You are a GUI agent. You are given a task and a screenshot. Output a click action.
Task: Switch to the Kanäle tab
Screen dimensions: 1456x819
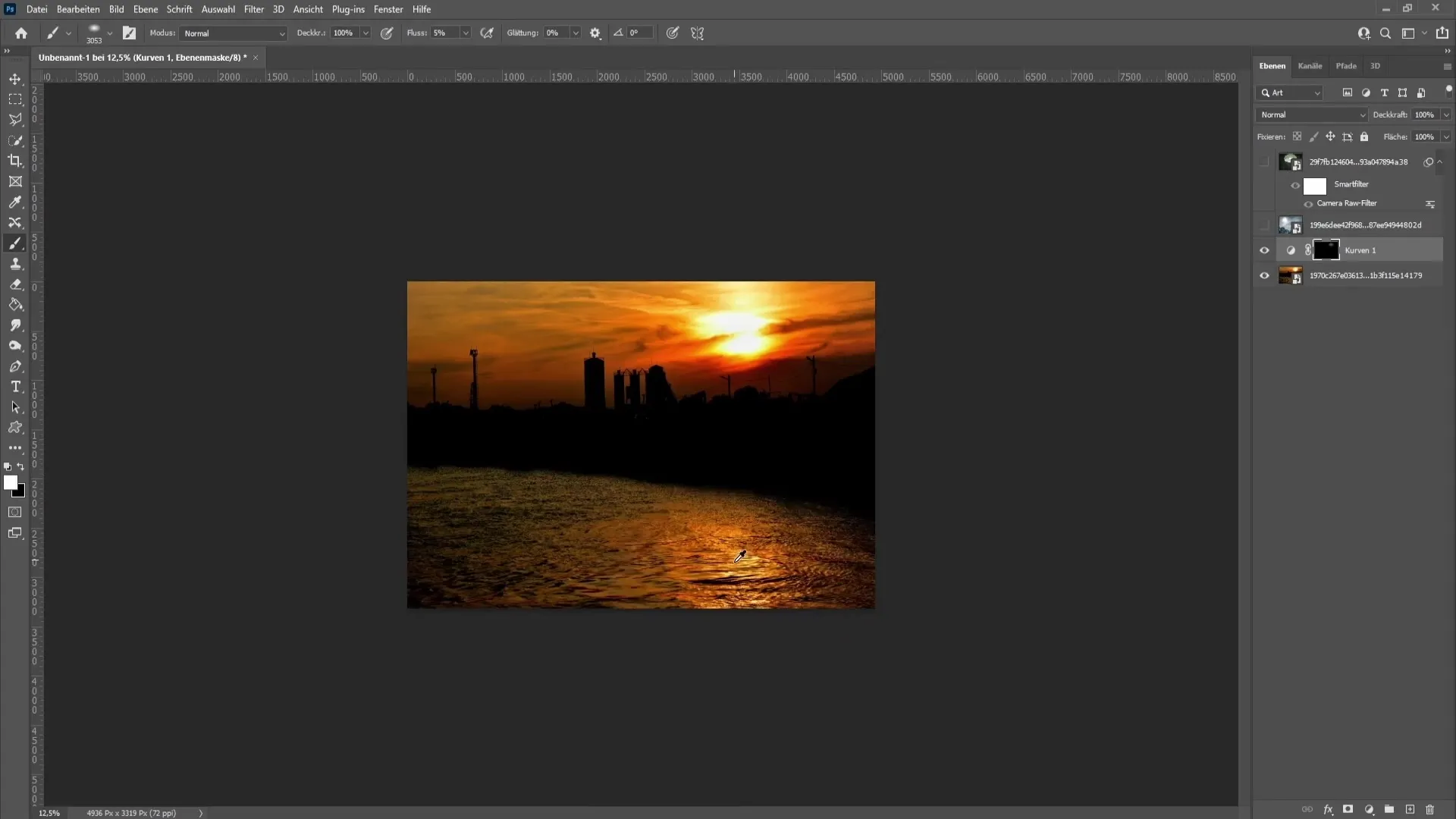coord(1311,65)
